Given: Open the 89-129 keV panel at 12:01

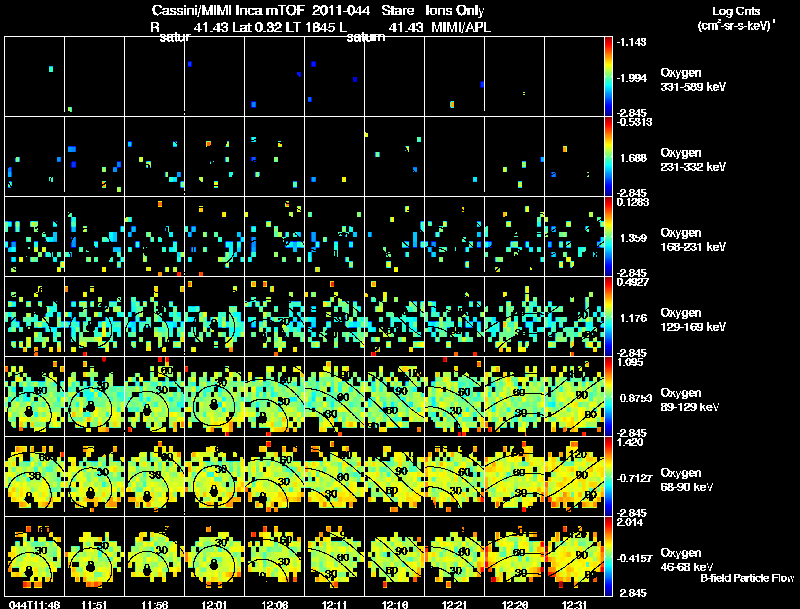Looking at the screenshot, I should tap(214, 396).
